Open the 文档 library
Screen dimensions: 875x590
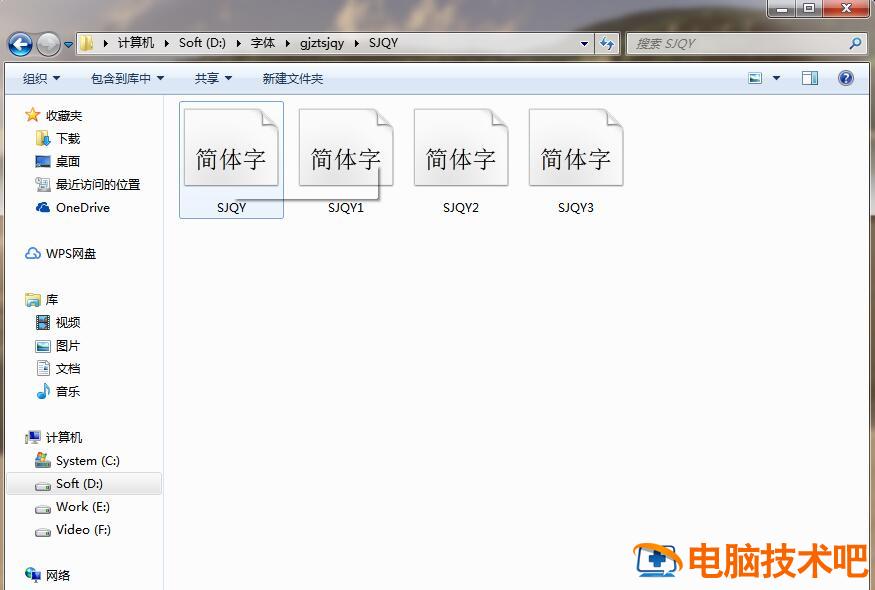(68, 368)
